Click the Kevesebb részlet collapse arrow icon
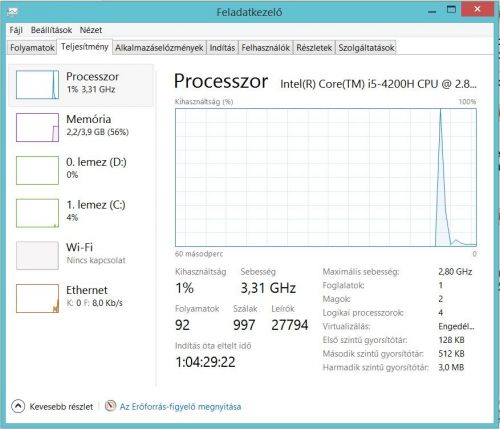Viewport: 500px width, 429px height. (18, 406)
